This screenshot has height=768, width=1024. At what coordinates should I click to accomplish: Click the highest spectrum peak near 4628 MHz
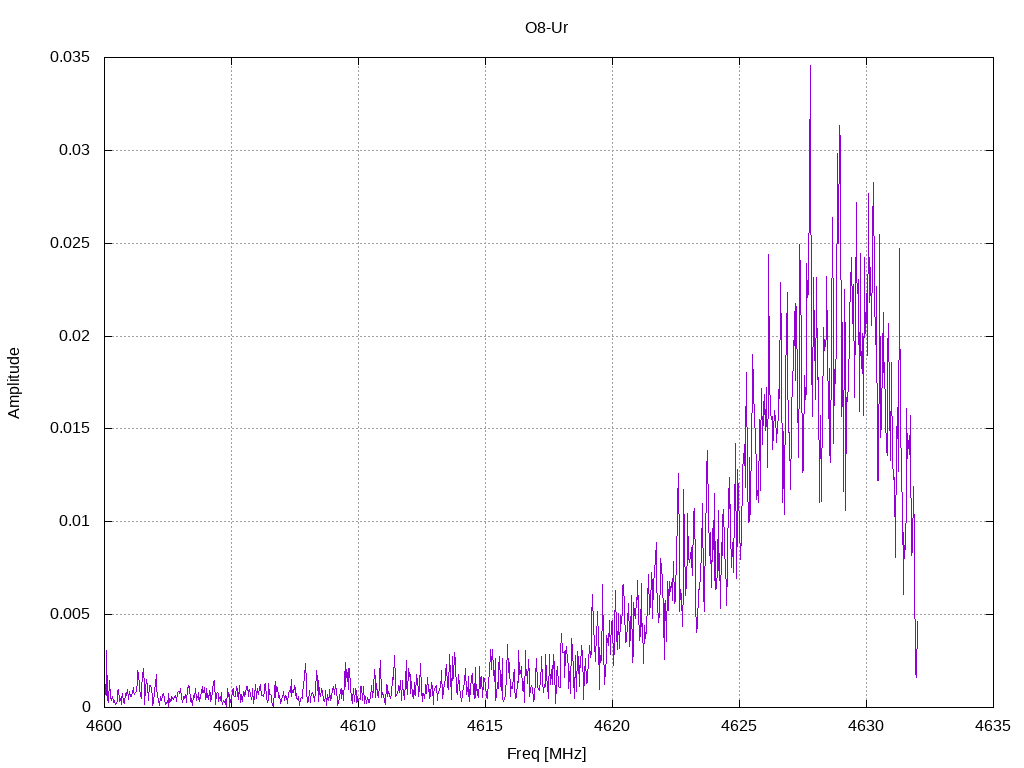[810, 66]
